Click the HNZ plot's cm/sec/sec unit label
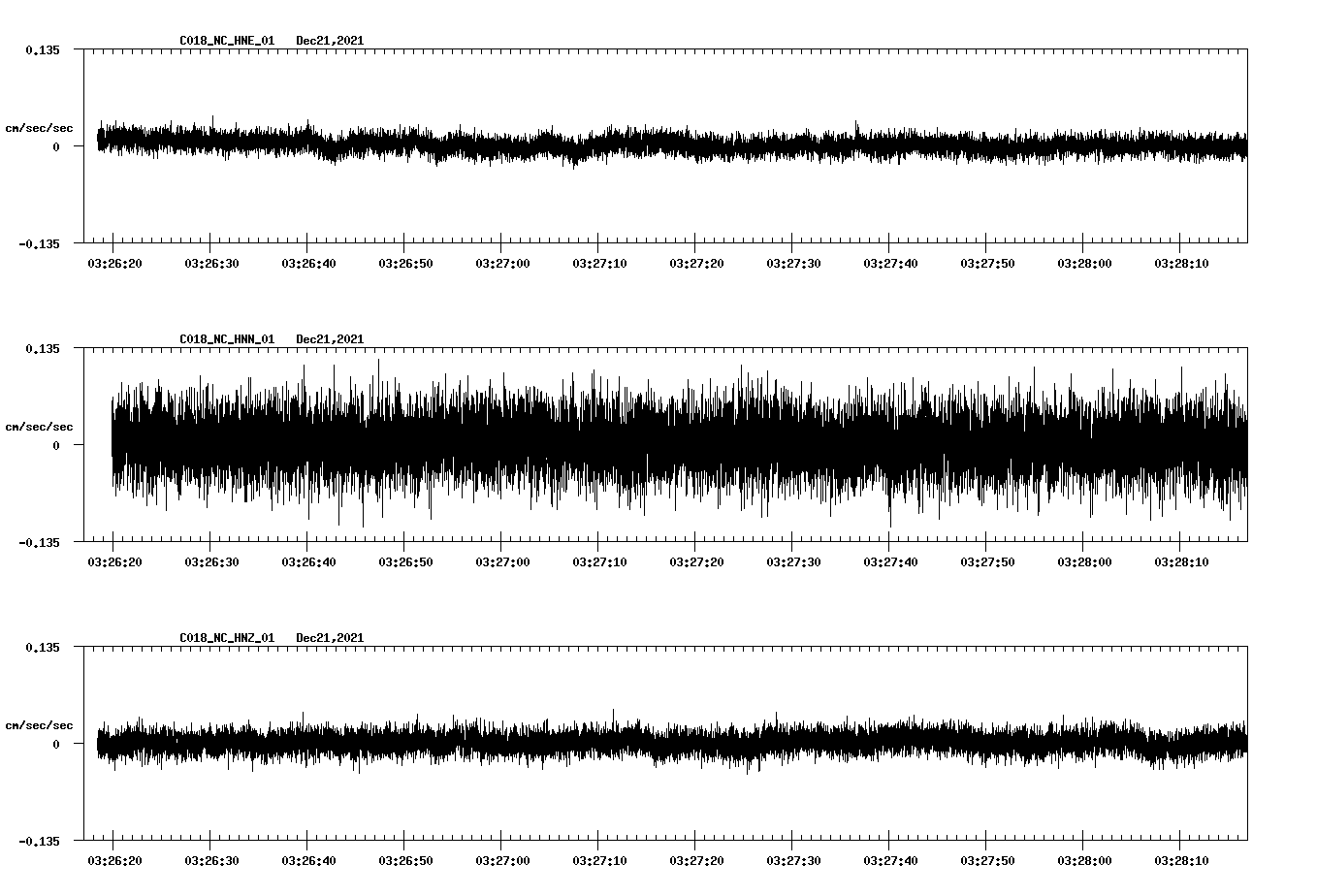 [x=39, y=725]
